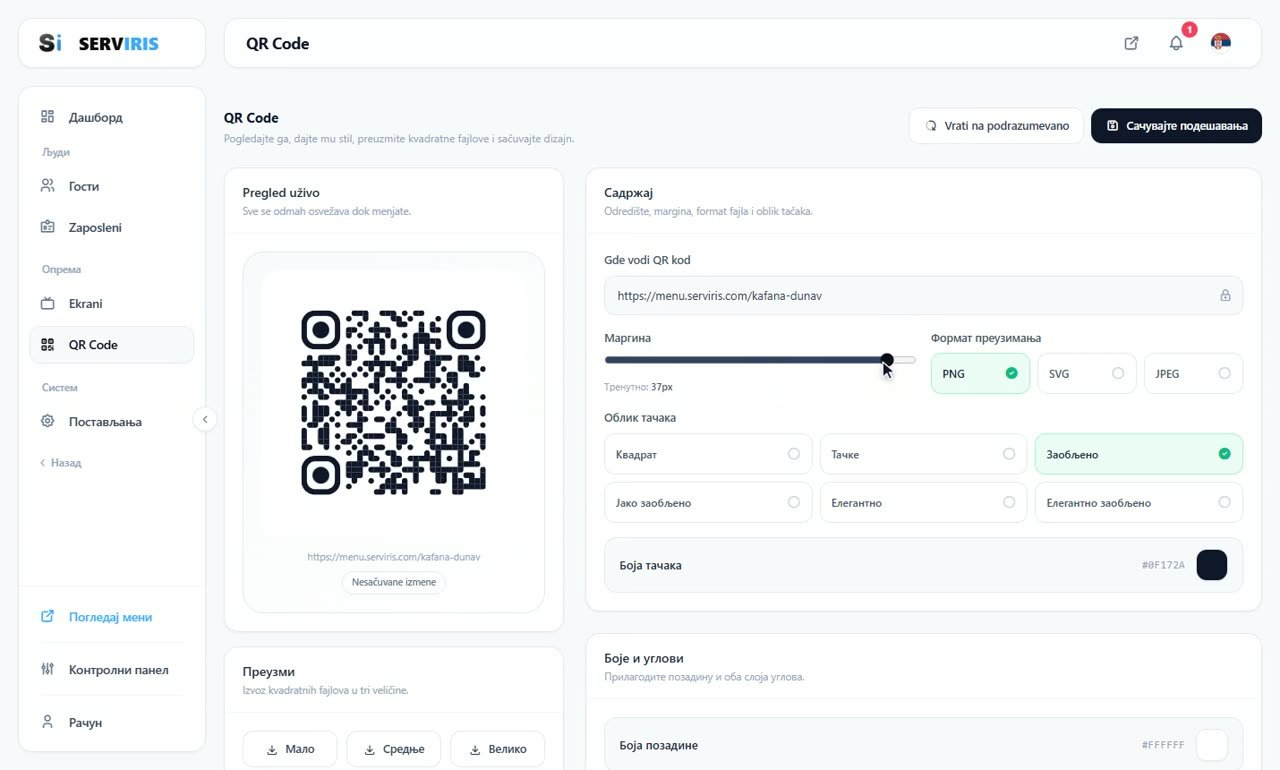Download the Велико size file
Image resolution: width=1280 pixels, height=770 pixels.
[x=497, y=749]
